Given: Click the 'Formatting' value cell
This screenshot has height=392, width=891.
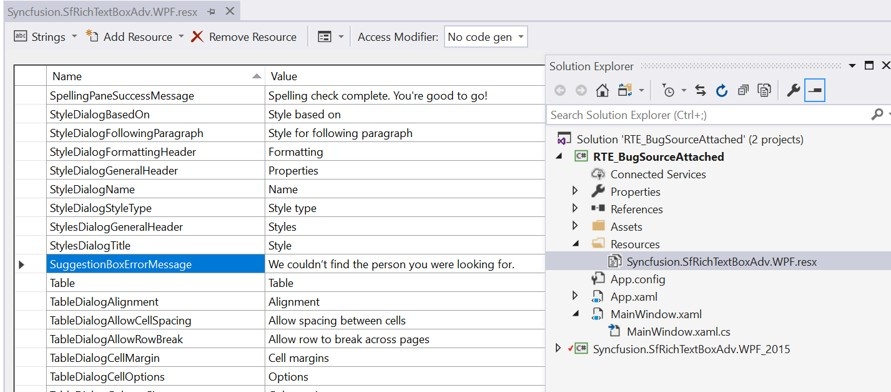Looking at the screenshot, I should (405, 152).
